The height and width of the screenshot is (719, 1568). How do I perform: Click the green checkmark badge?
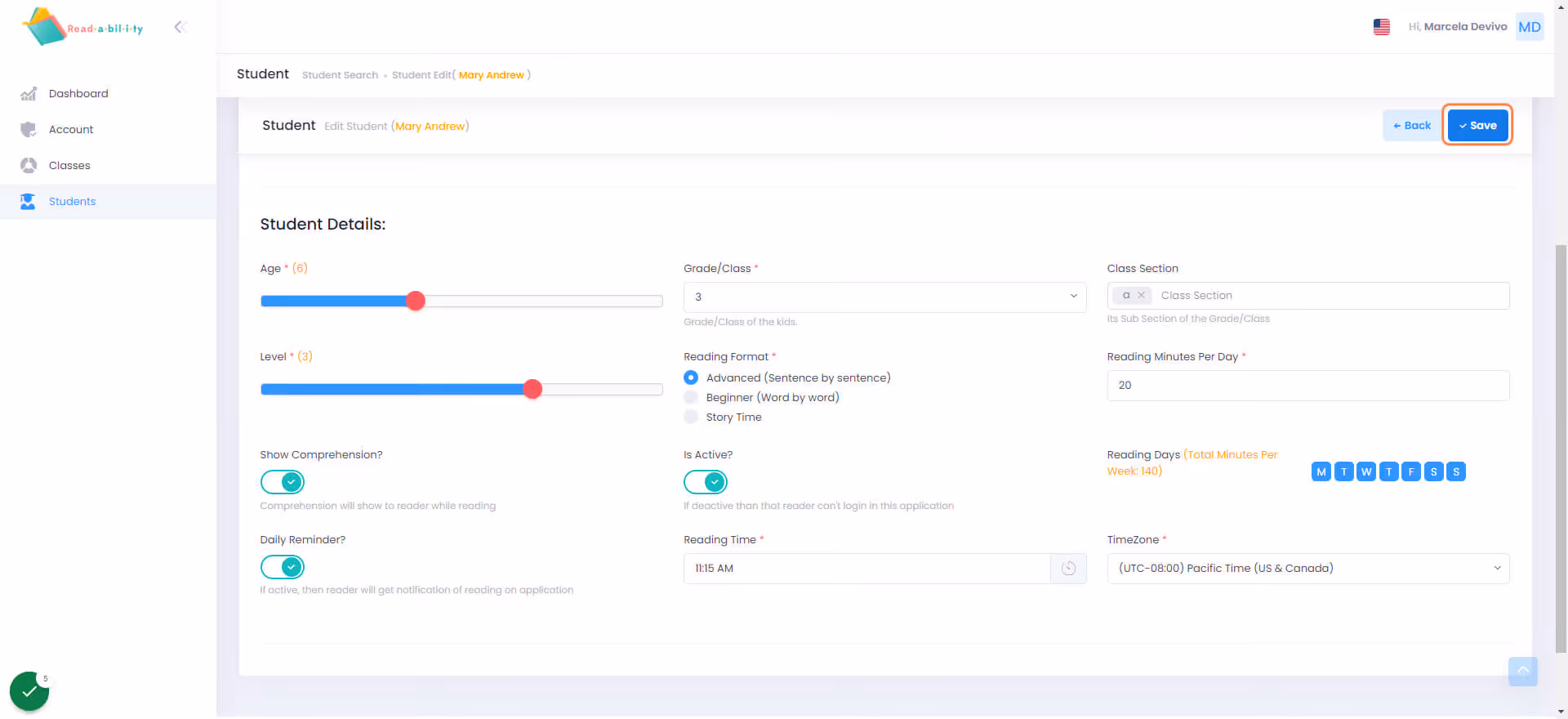[29, 691]
